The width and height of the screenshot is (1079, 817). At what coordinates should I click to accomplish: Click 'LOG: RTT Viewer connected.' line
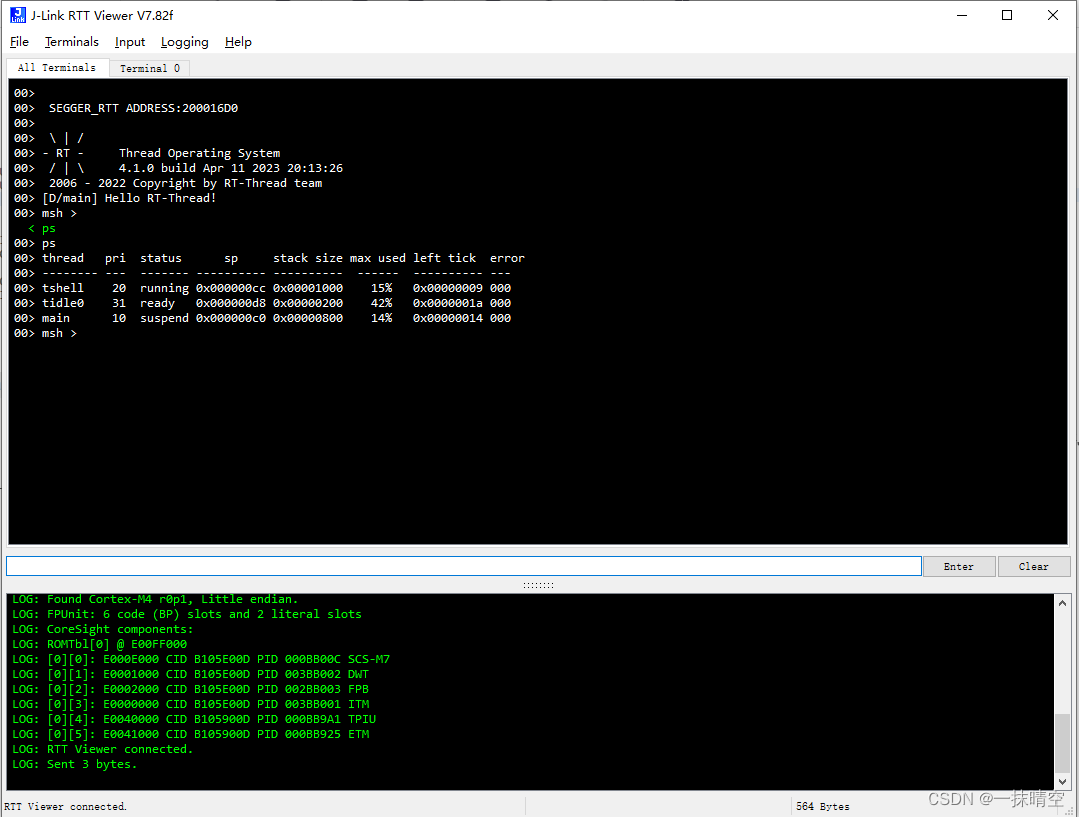pyautogui.click(x=103, y=750)
